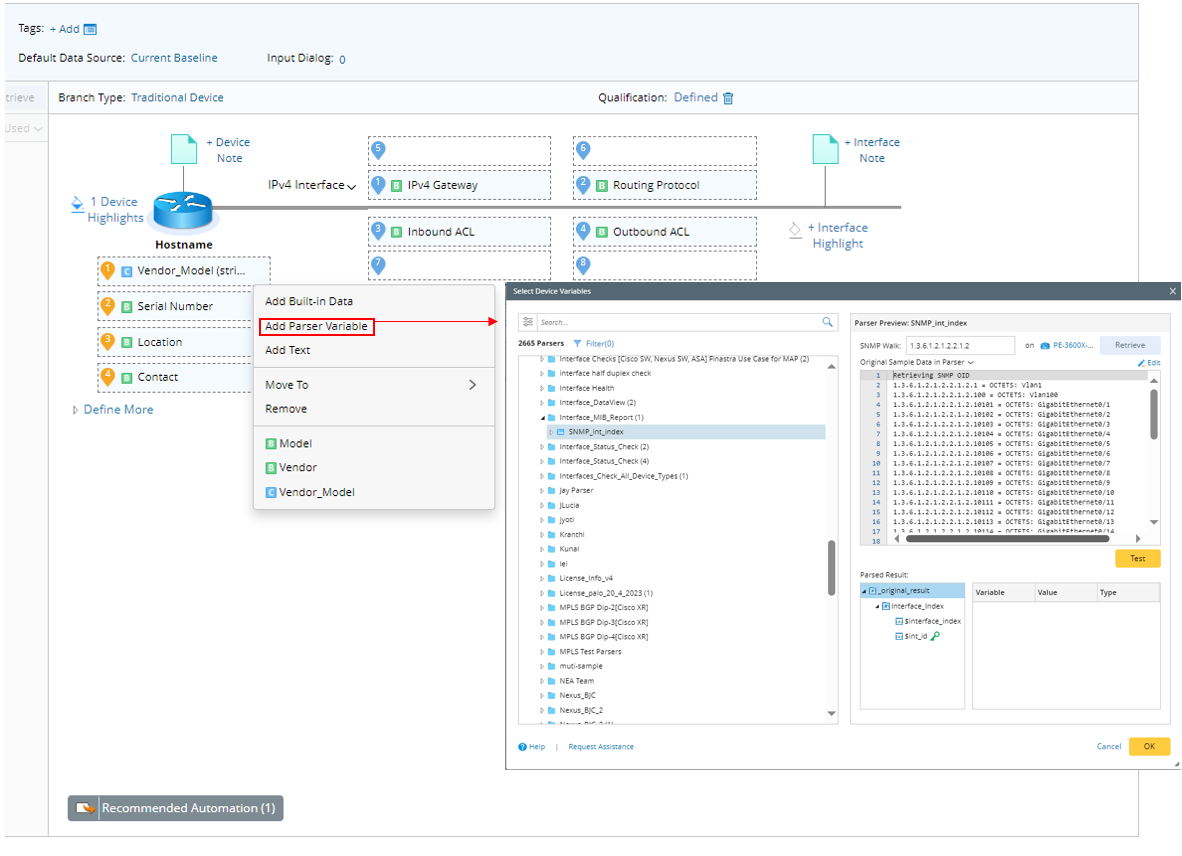Click the magnifier icon in the parser search box
Viewport: 1182px width, 856px height.
pyautogui.click(x=827, y=322)
